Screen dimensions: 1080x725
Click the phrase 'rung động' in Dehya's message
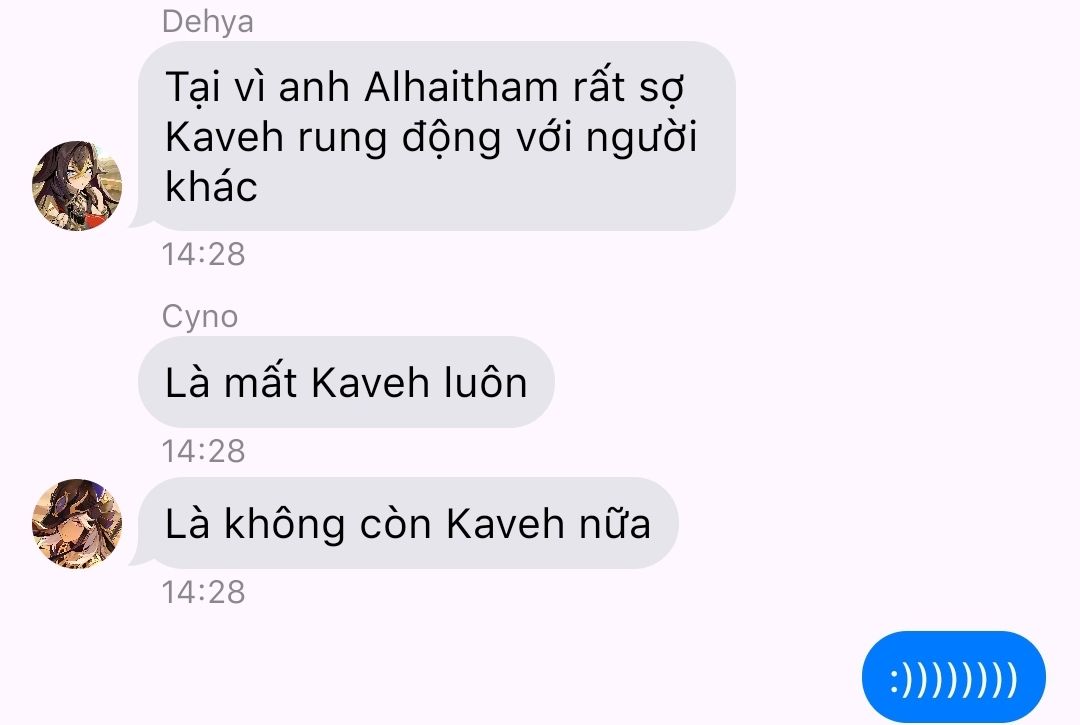coord(400,138)
